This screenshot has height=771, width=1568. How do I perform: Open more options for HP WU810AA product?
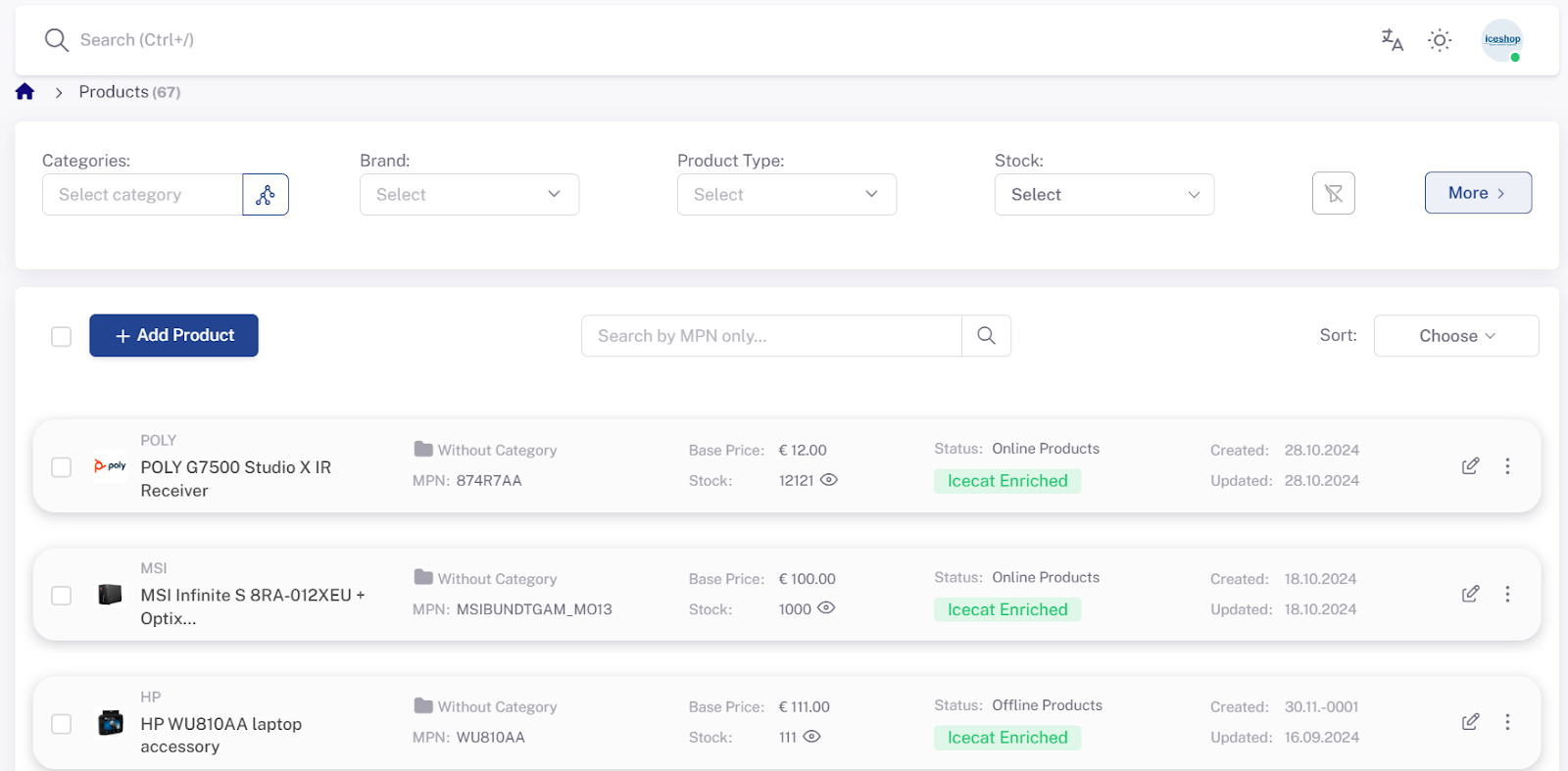(1507, 722)
